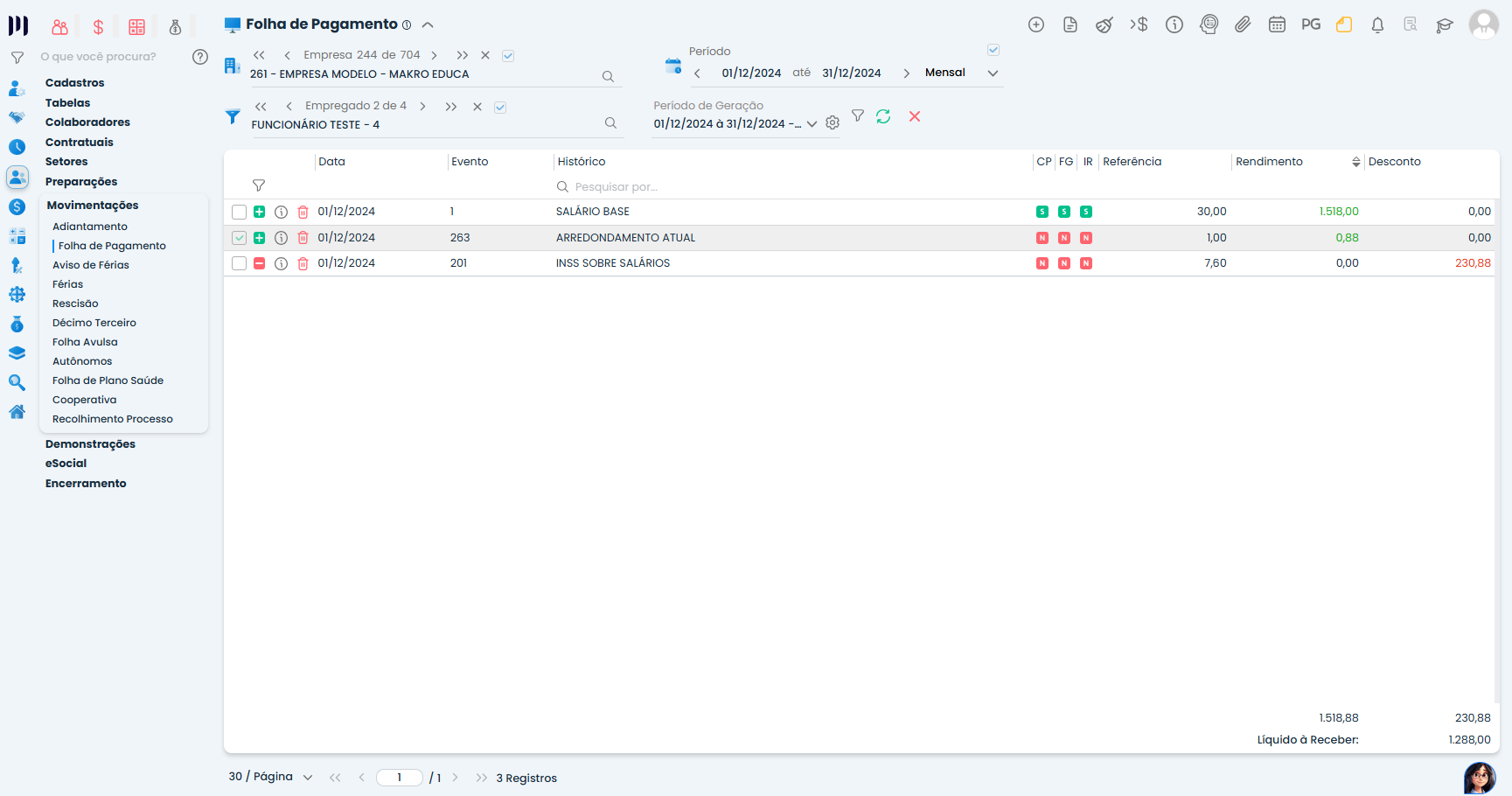Select Décimo Terceiro menu item
The width and height of the screenshot is (1512, 796).
[94, 323]
